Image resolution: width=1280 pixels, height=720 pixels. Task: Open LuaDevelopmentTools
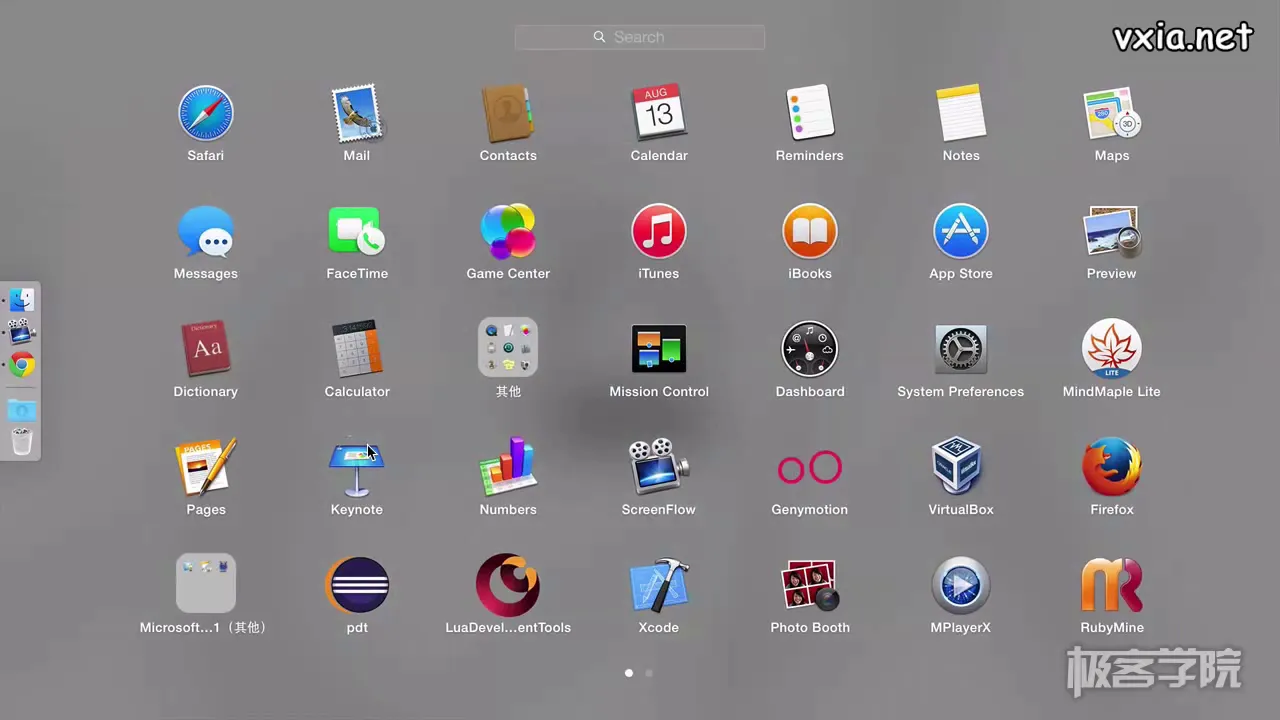[508, 585]
